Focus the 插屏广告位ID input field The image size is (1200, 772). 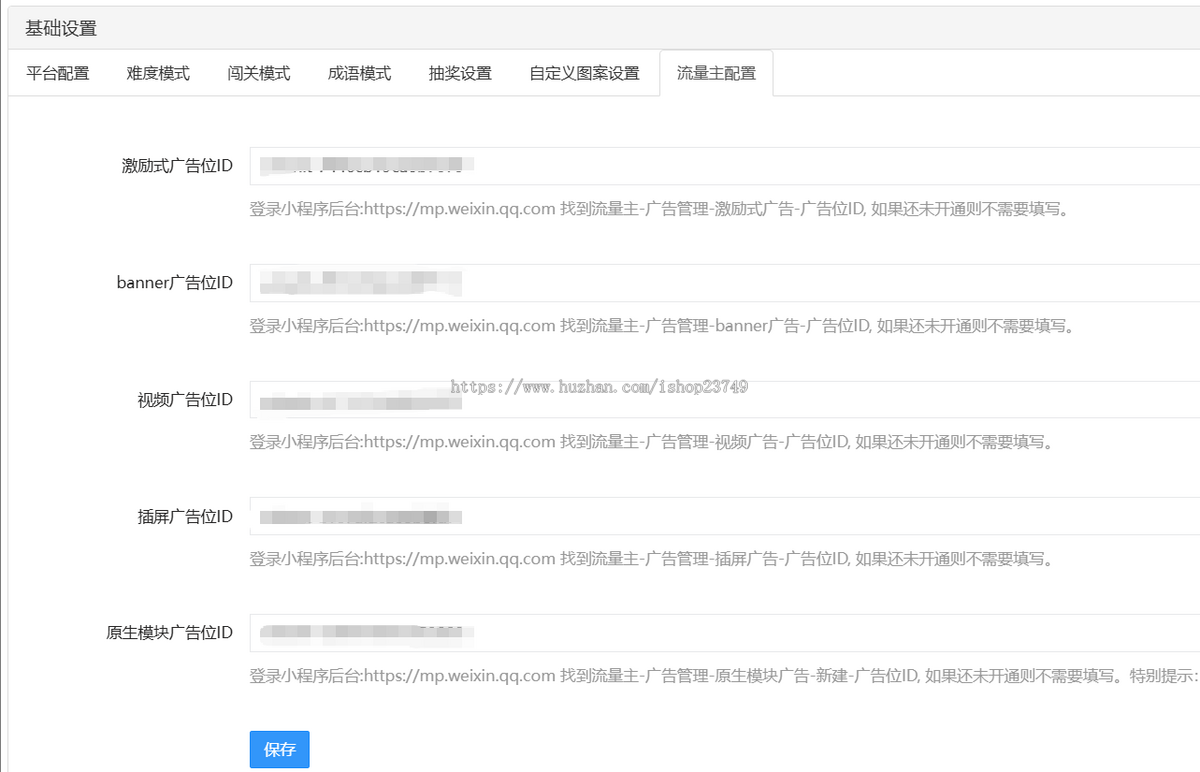724,517
